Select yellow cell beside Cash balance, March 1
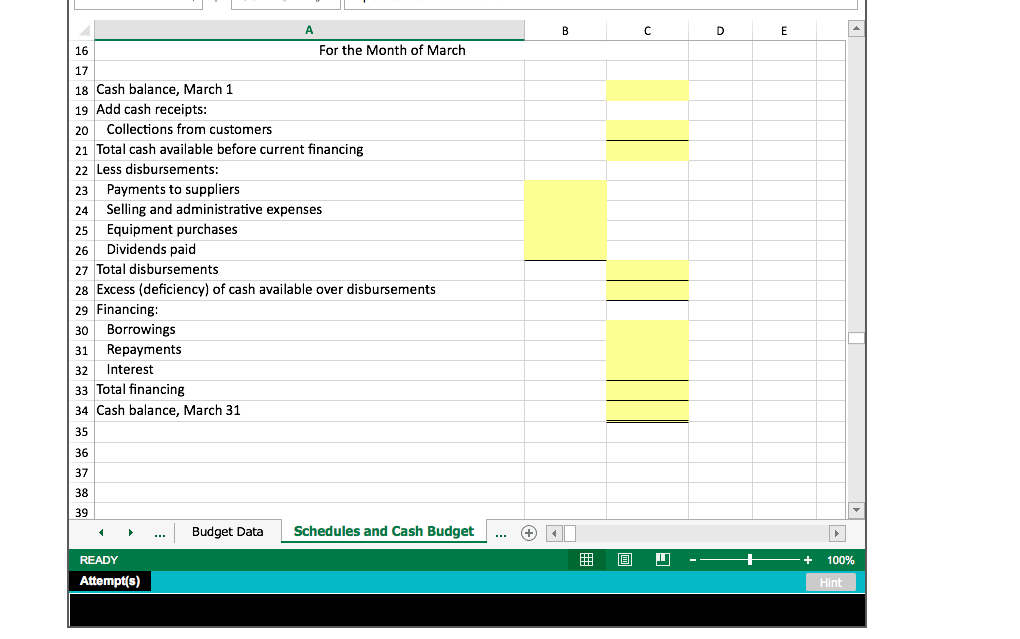Screen dimensions: 1020x639 click(646, 89)
